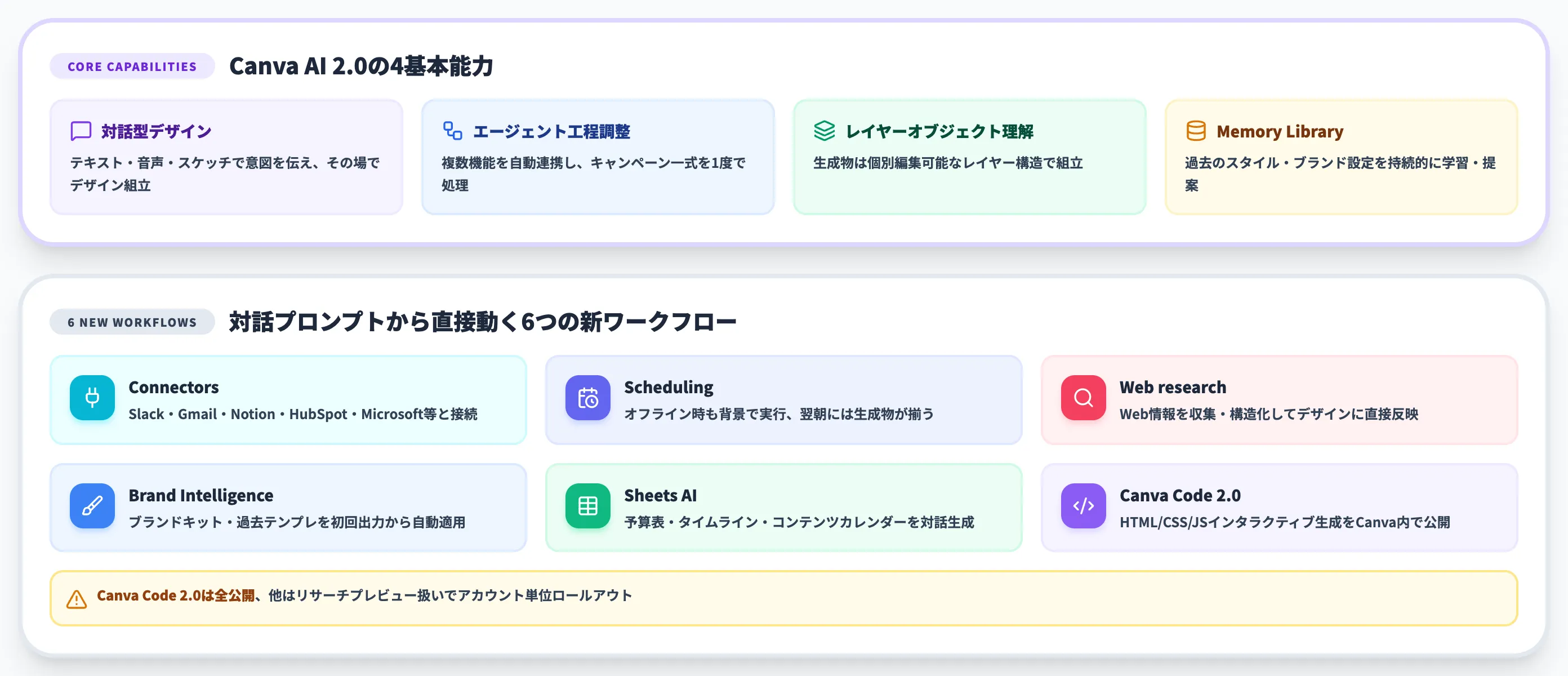Viewport: 1568px width, 676px height.
Task: Click the Canva Code 2.0 card title
Action: point(1179,496)
